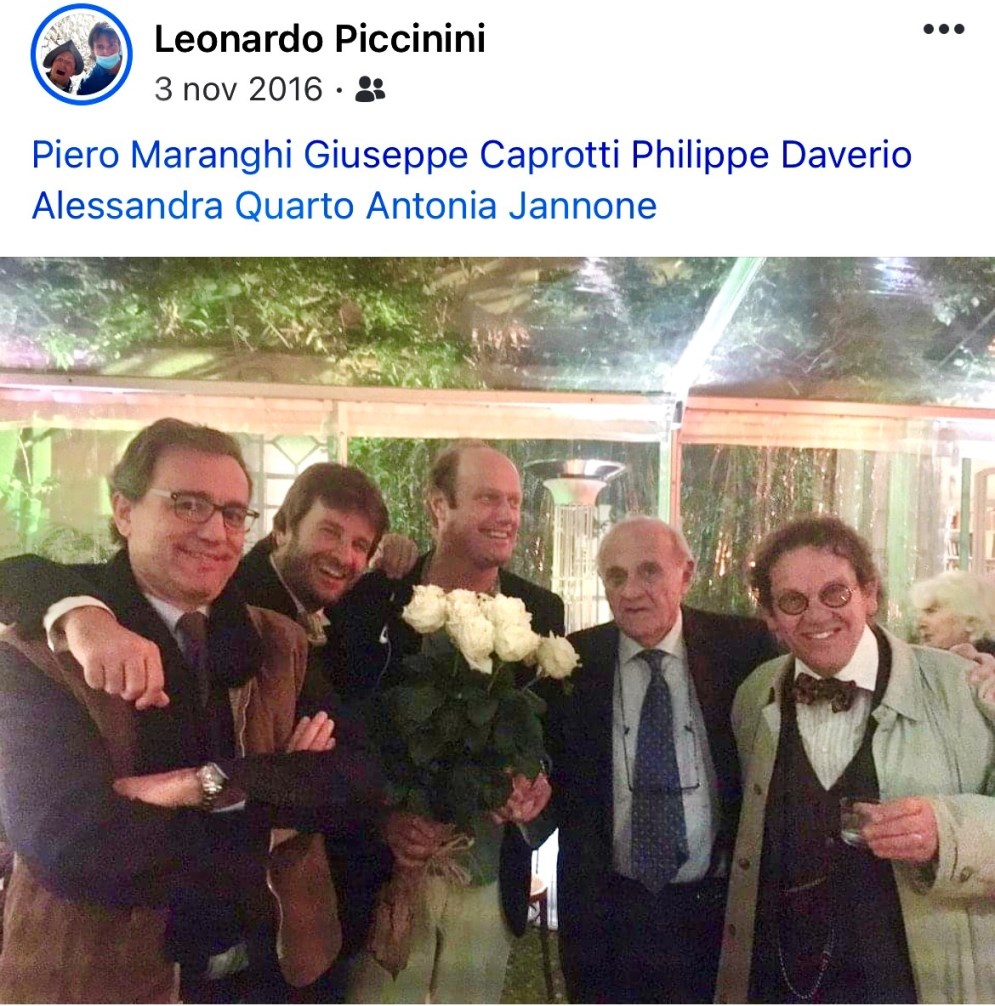Click the blue patterned necktie in photo
This screenshot has width=995, height=1006.
point(658,767)
